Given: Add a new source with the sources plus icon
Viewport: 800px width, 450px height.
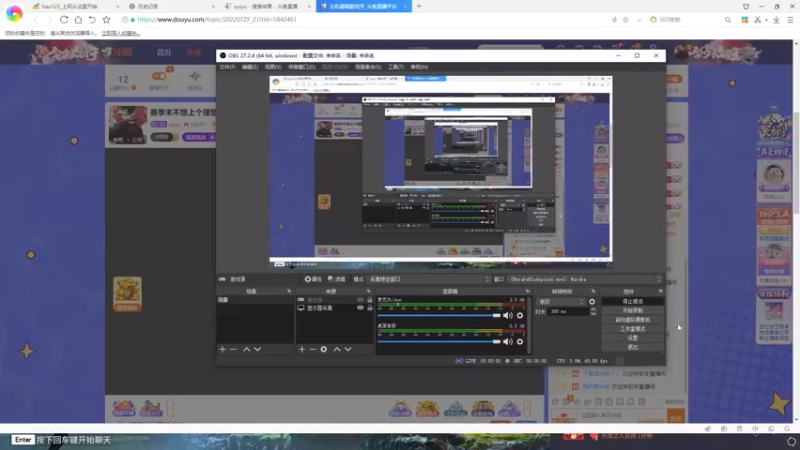Looking at the screenshot, I should click(302, 349).
